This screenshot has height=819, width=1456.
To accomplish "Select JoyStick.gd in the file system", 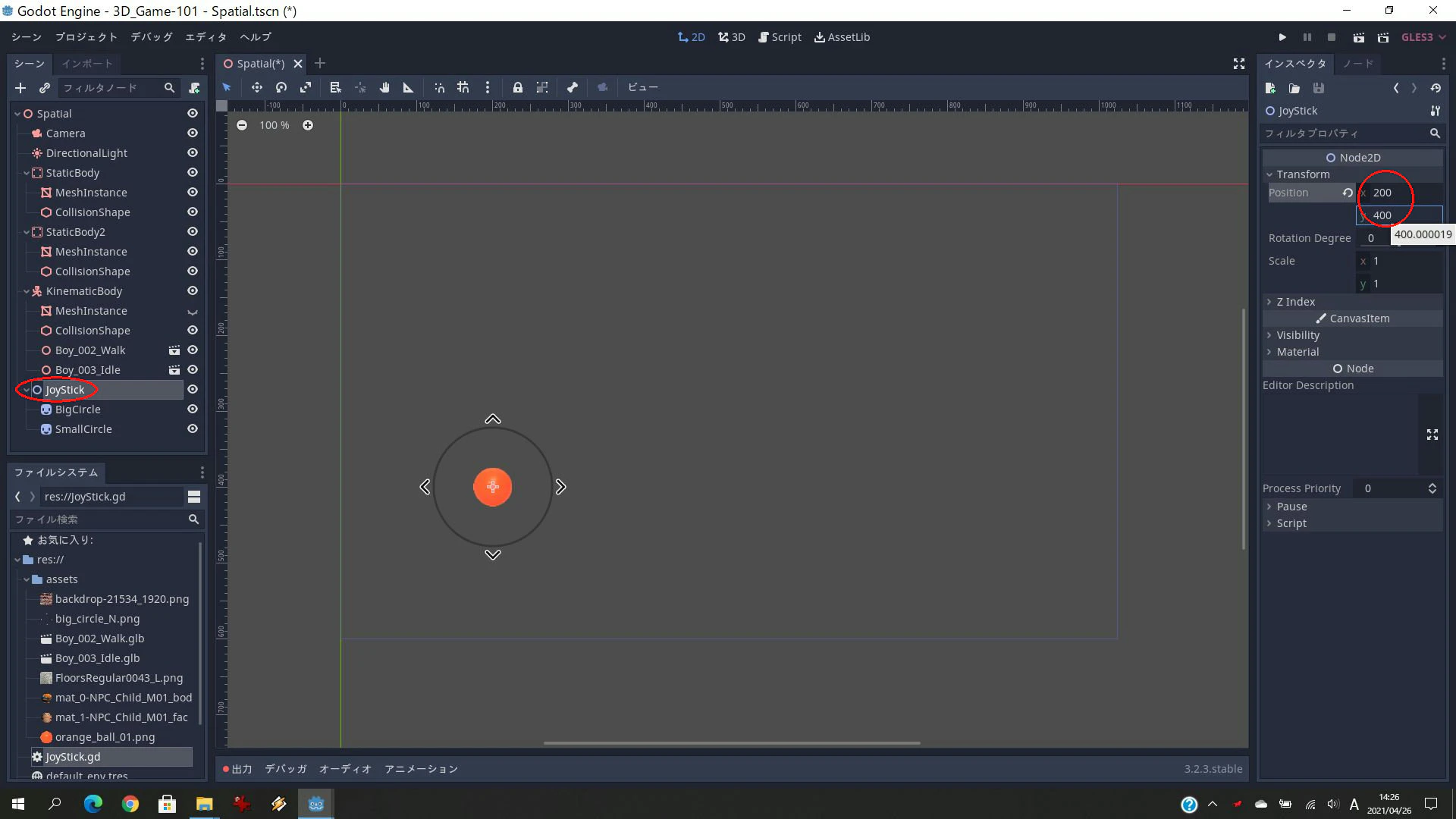I will click(x=111, y=757).
